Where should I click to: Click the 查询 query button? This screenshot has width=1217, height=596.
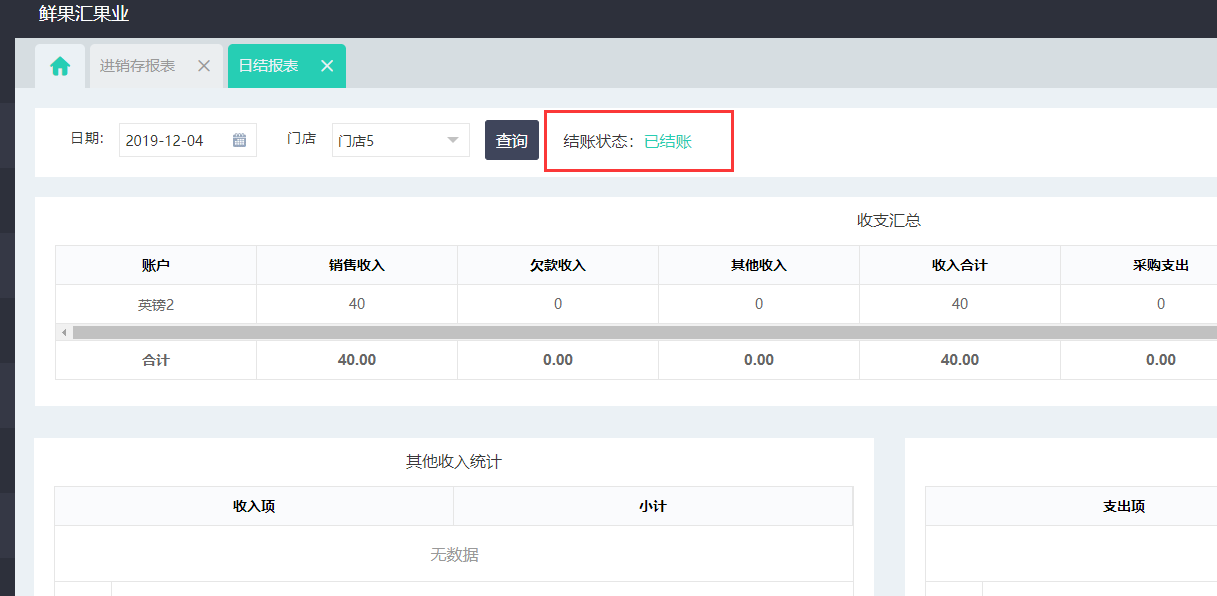pos(512,140)
